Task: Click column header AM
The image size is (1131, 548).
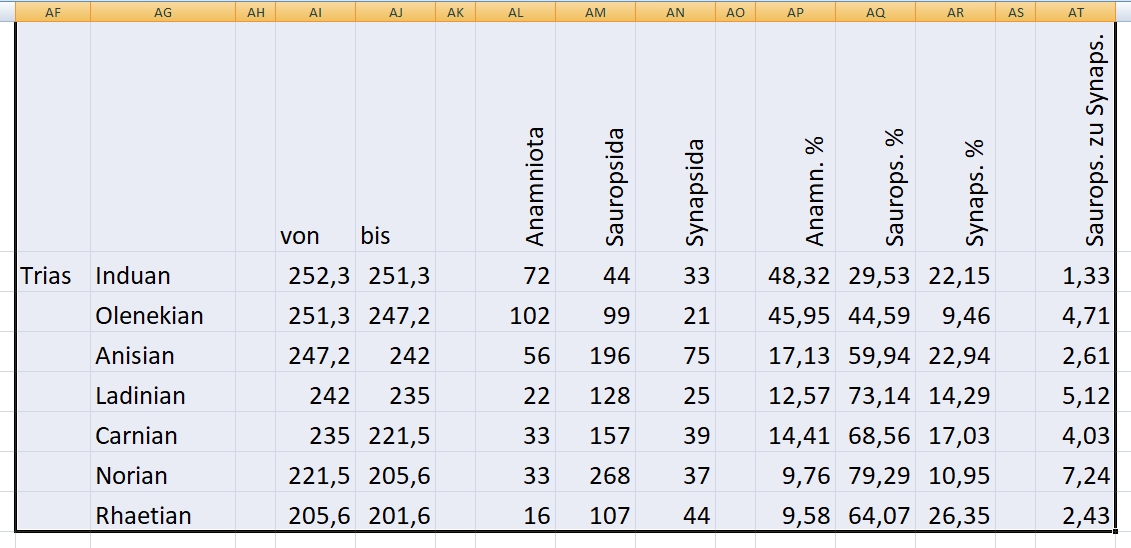Action: pyautogui.click(x=595, y=11)
